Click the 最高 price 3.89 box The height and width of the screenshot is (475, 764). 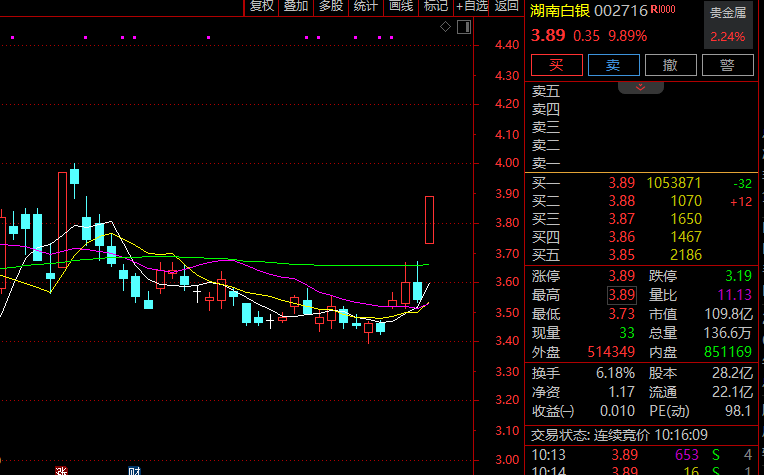(622, 295)
